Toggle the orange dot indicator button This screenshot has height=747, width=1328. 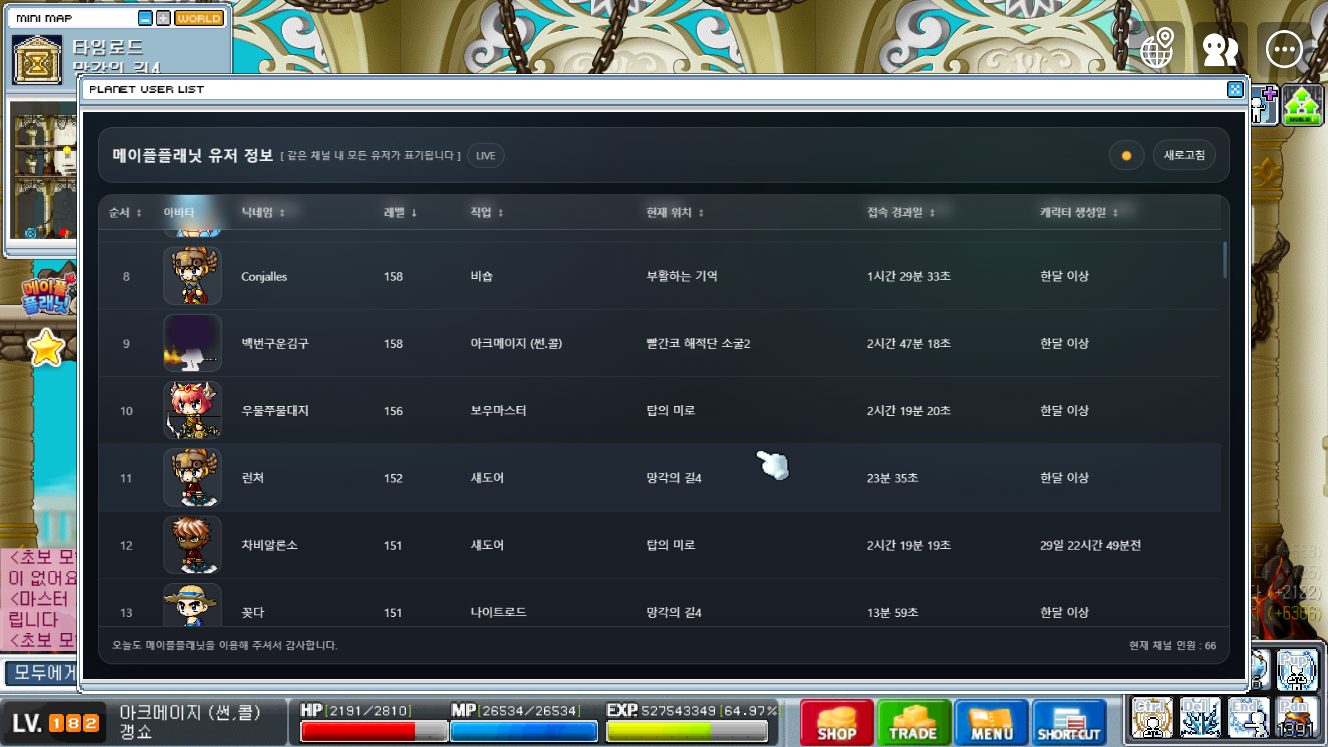click(1126, 155)
